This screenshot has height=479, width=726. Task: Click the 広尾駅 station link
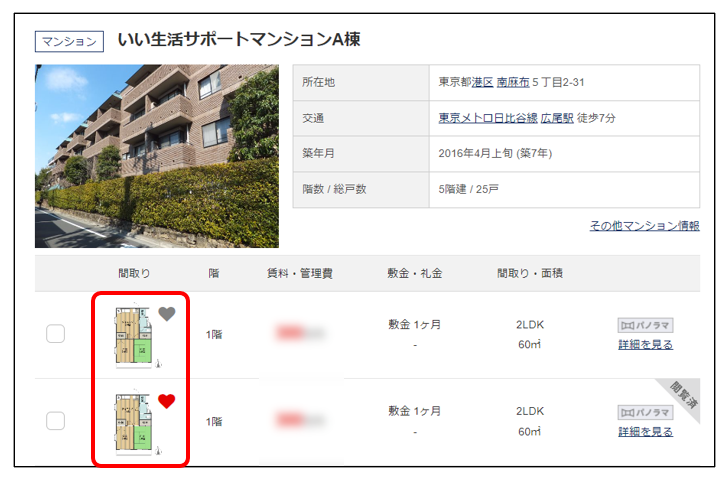557,118
